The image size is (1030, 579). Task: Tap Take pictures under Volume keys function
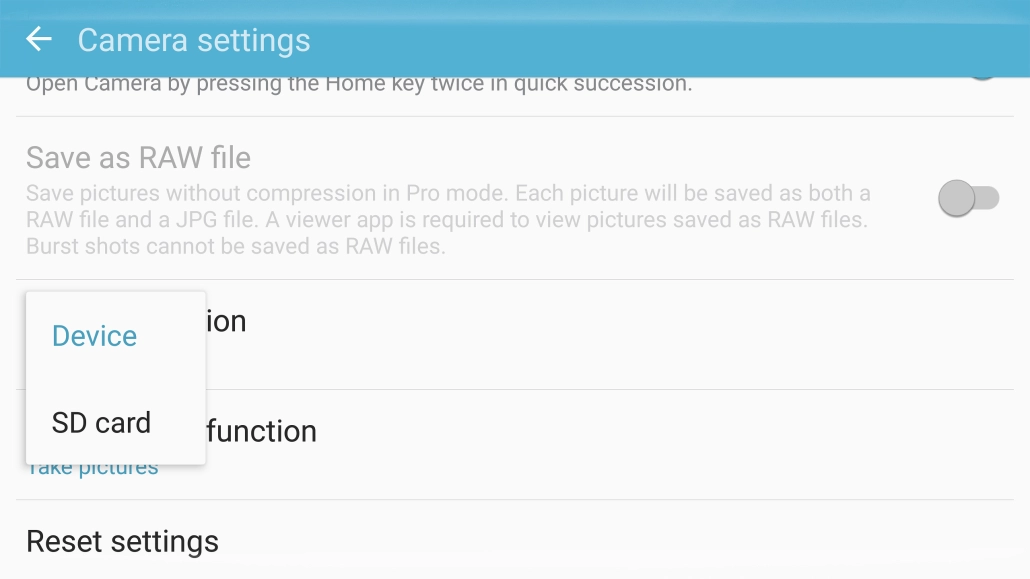pos(93,466)
